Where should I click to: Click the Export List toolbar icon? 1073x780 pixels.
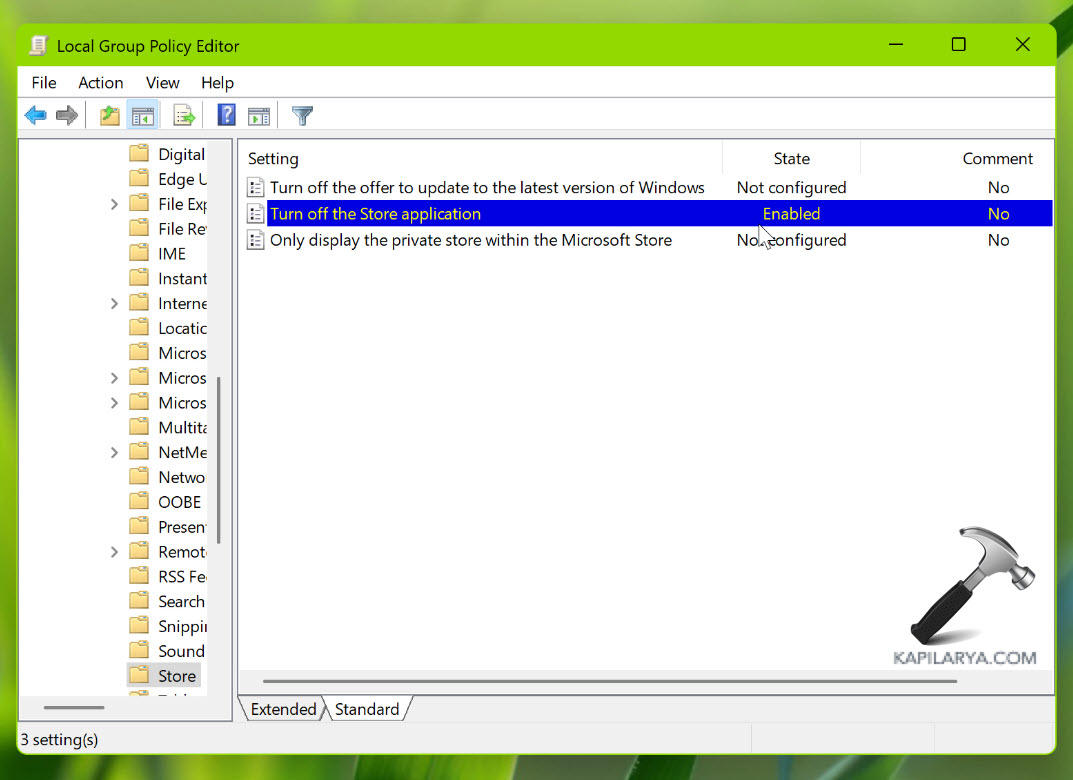click(x=184, y=116)
